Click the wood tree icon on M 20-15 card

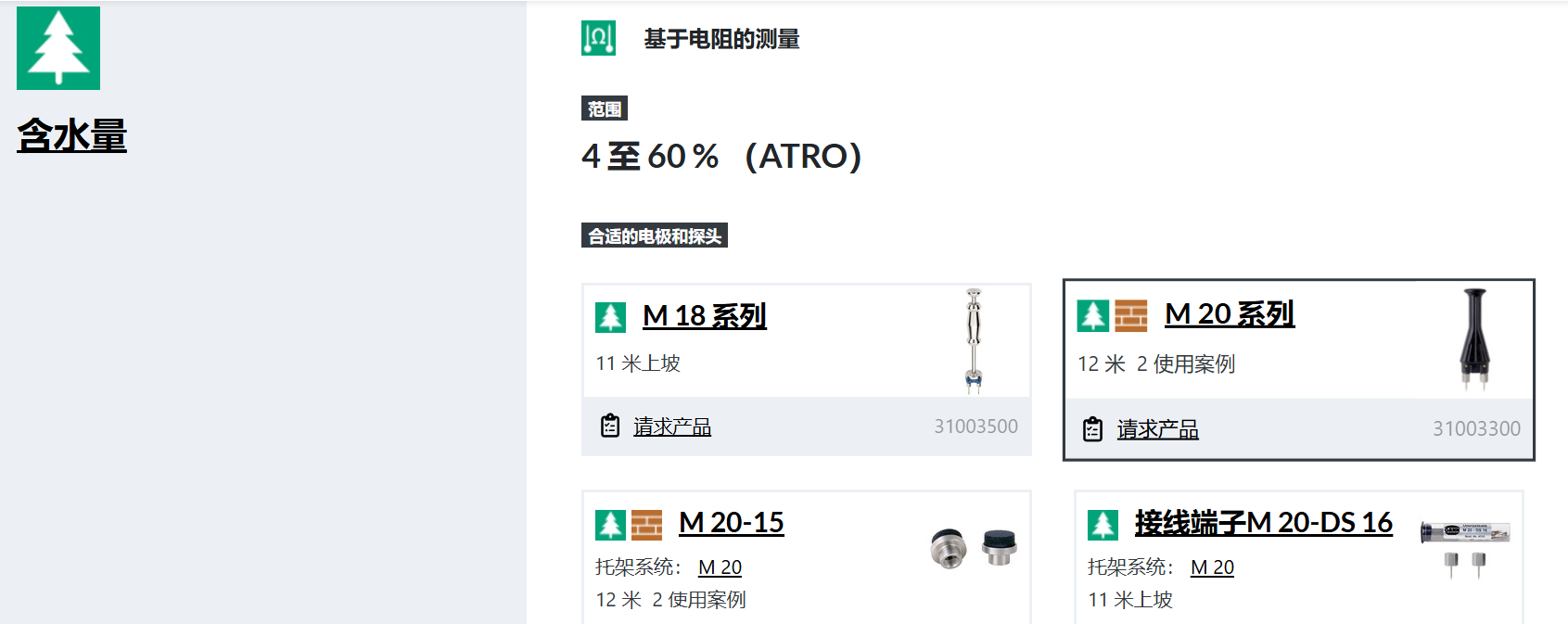click(610, 525)
